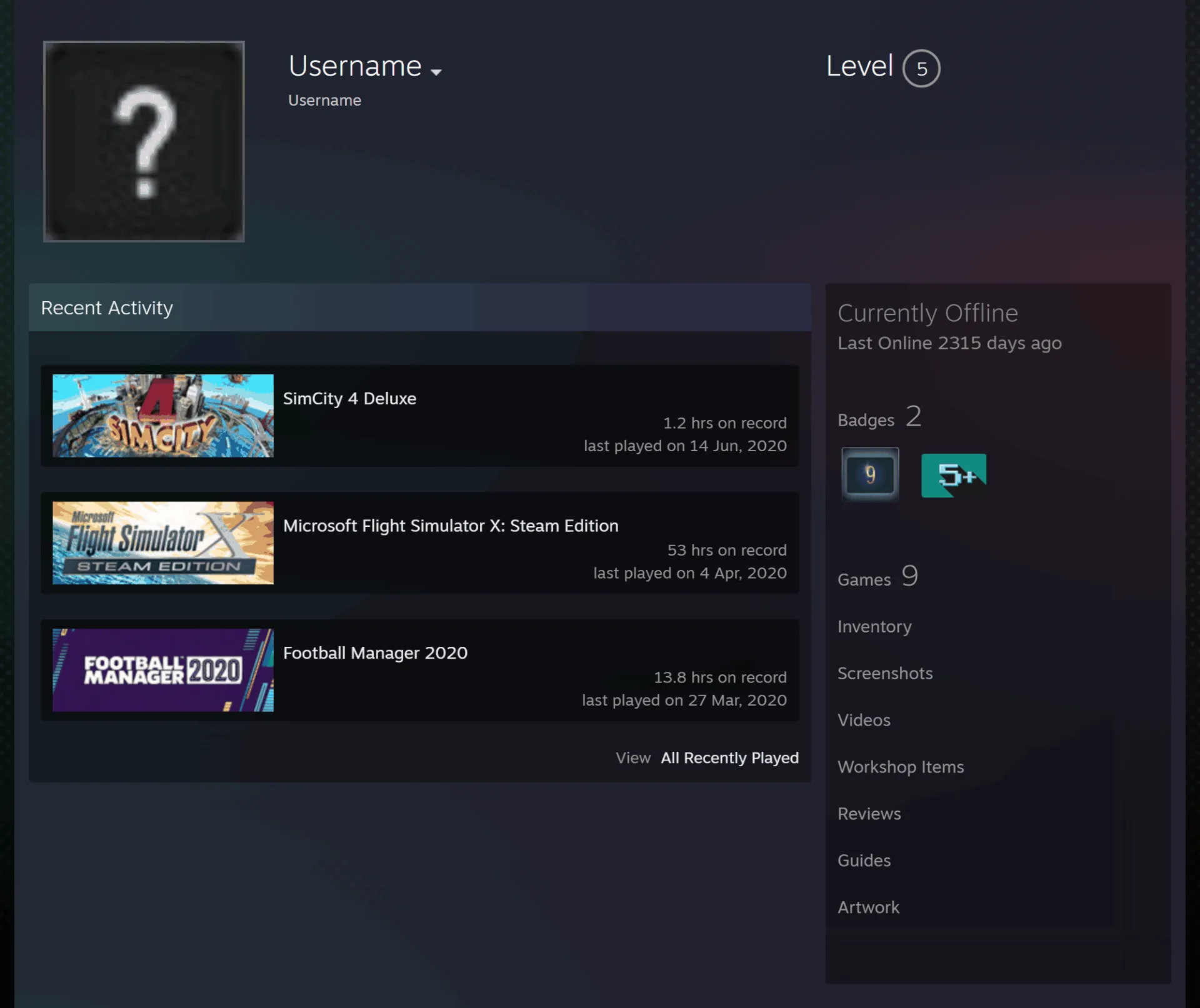The image size is (1200, 1008).
Task: Open the level 9 badge icon
Action: (870, 474)
